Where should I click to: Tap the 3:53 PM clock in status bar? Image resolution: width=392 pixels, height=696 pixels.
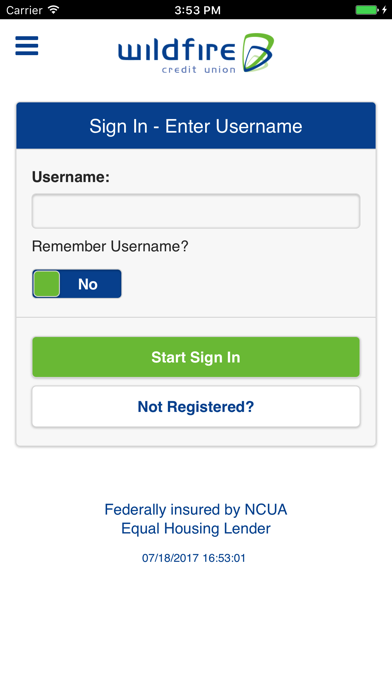(197, 10)
